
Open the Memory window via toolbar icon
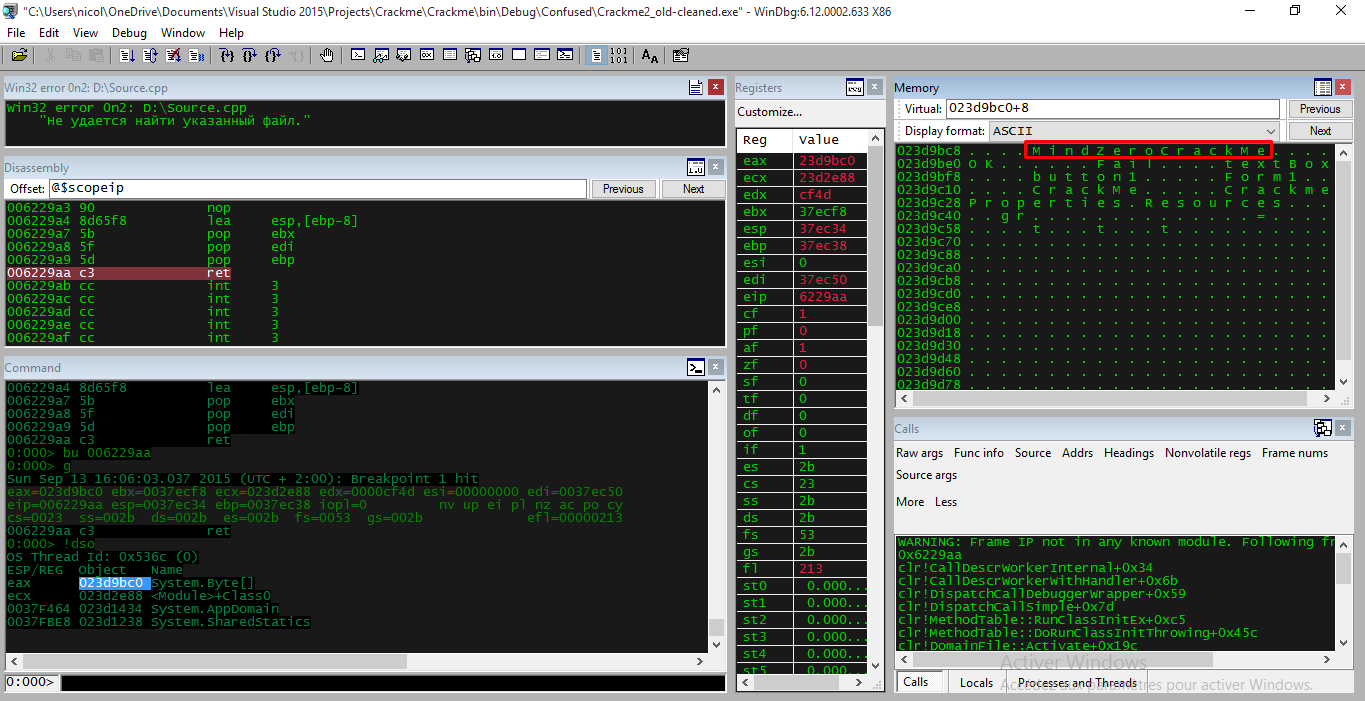tap(450, 56)
